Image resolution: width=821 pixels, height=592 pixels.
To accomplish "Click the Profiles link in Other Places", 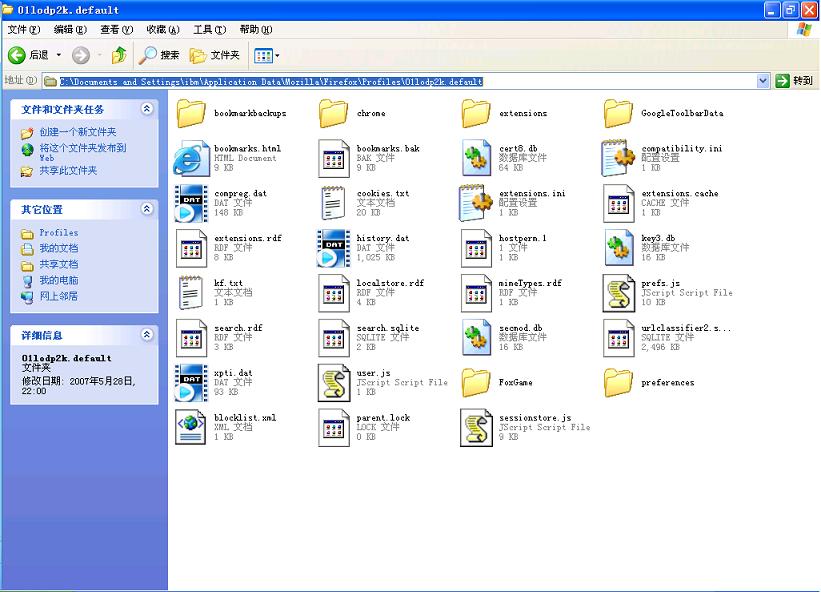I will coord(58,233).
